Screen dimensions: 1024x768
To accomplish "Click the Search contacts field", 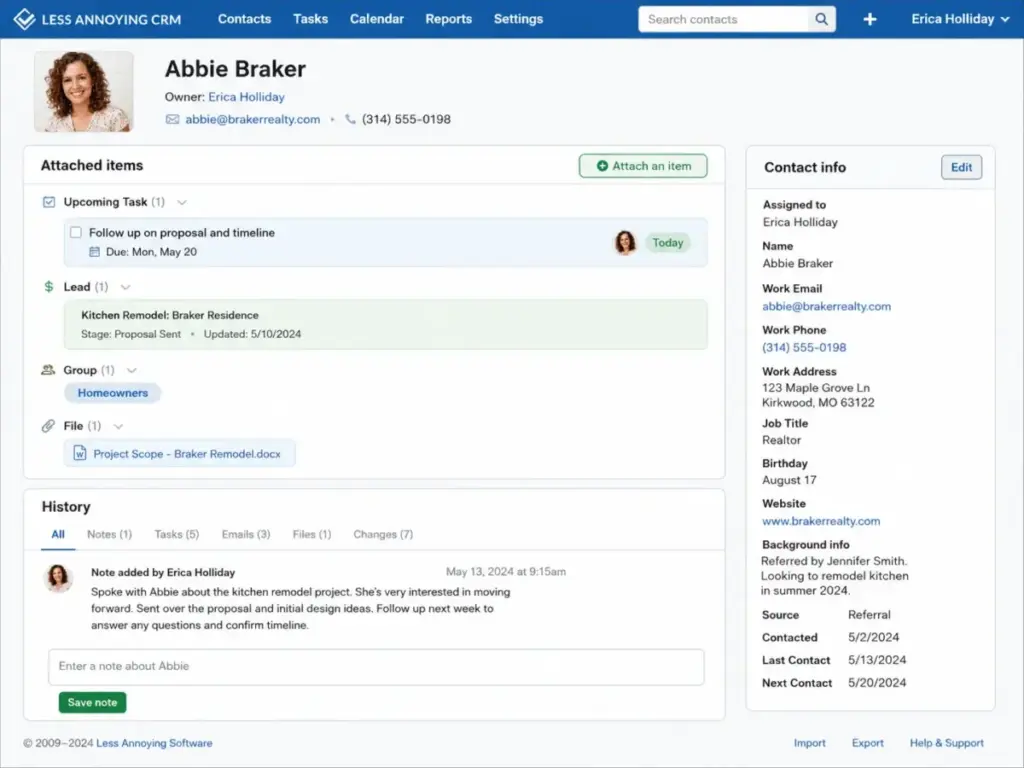I will (x=723, y=19).
